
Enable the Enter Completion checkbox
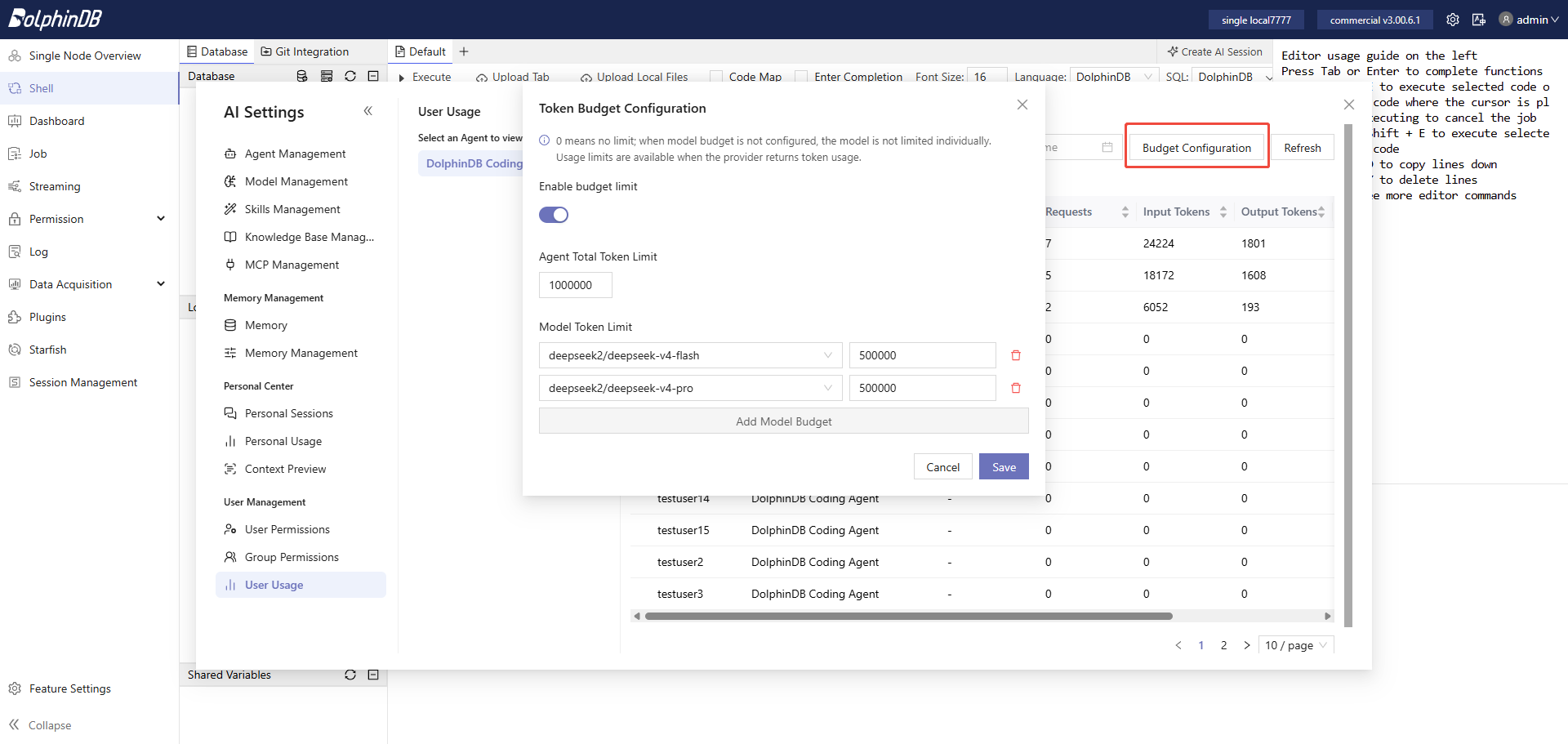[801, 77]
